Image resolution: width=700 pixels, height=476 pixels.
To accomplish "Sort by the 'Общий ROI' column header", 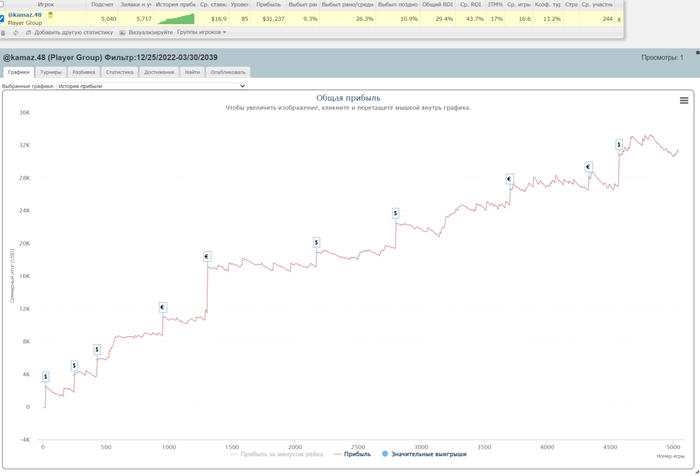I will click(438, 4).
